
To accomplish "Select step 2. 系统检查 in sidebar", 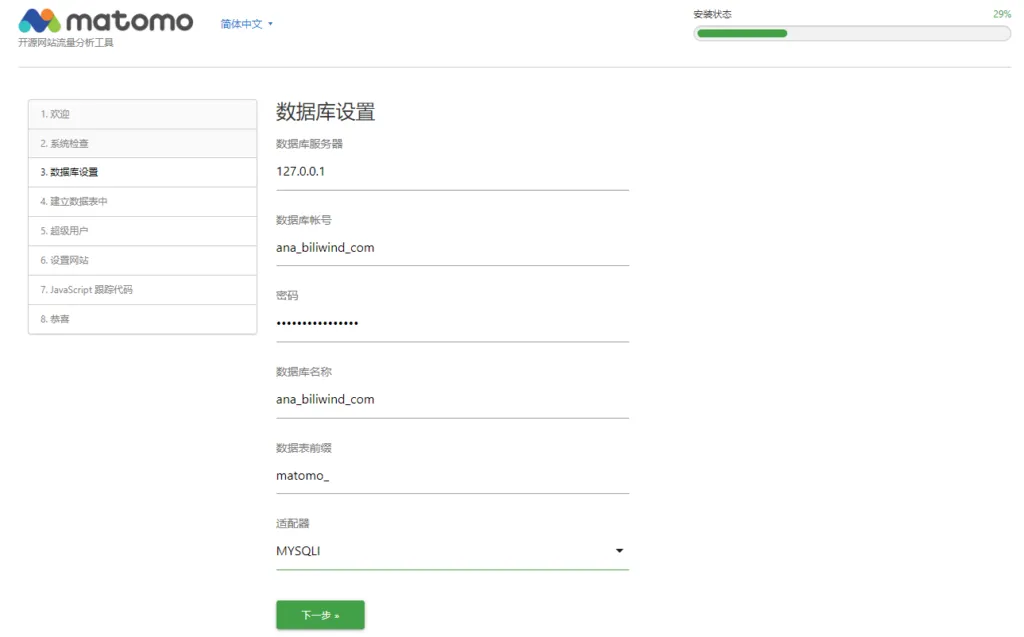I will click(142, 144).
